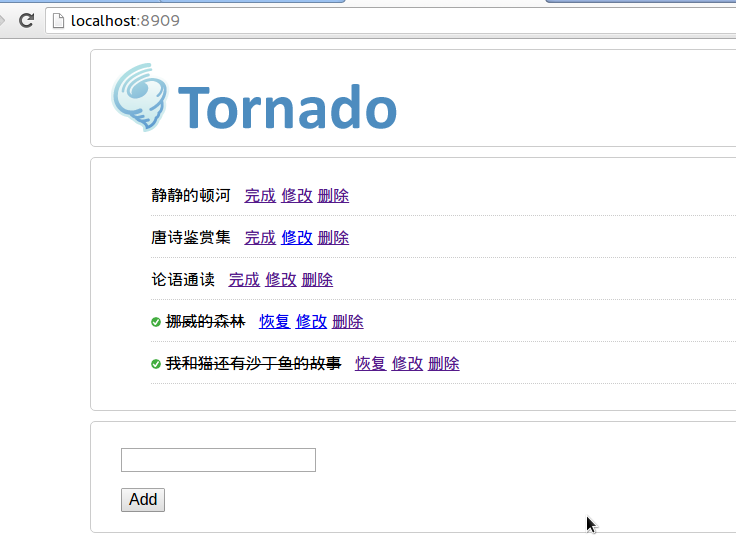Click 修改 for 静静的顿河
Screen dimensions: 736x545
(x=297, y=195)
